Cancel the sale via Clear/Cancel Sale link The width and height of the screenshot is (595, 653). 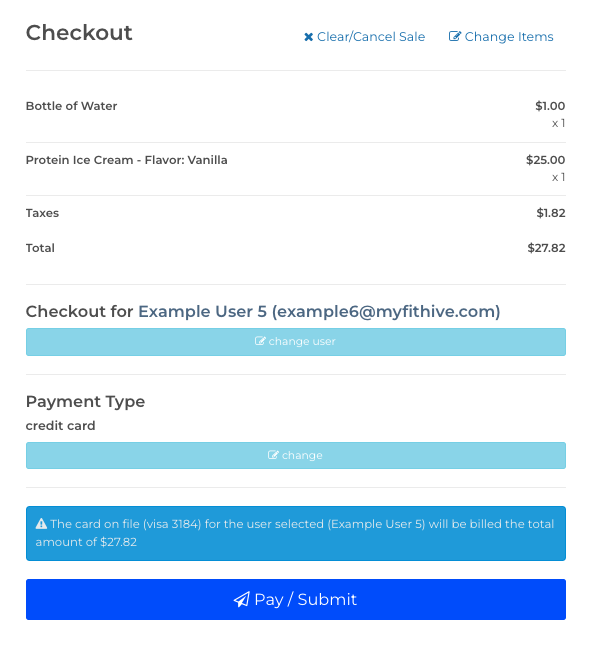[x=364, y=37]
